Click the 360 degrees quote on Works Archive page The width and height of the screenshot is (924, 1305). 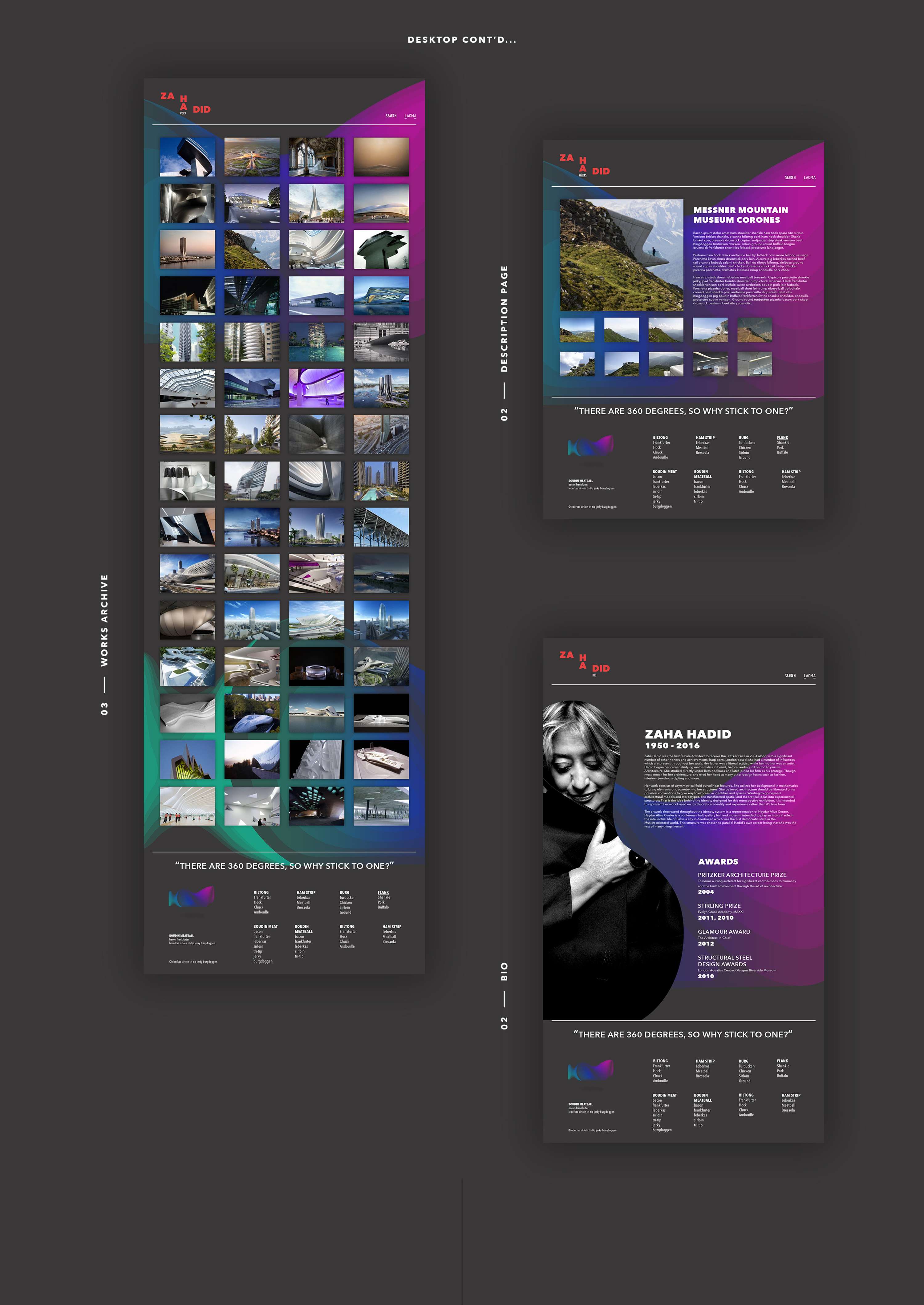coord(284,866)
